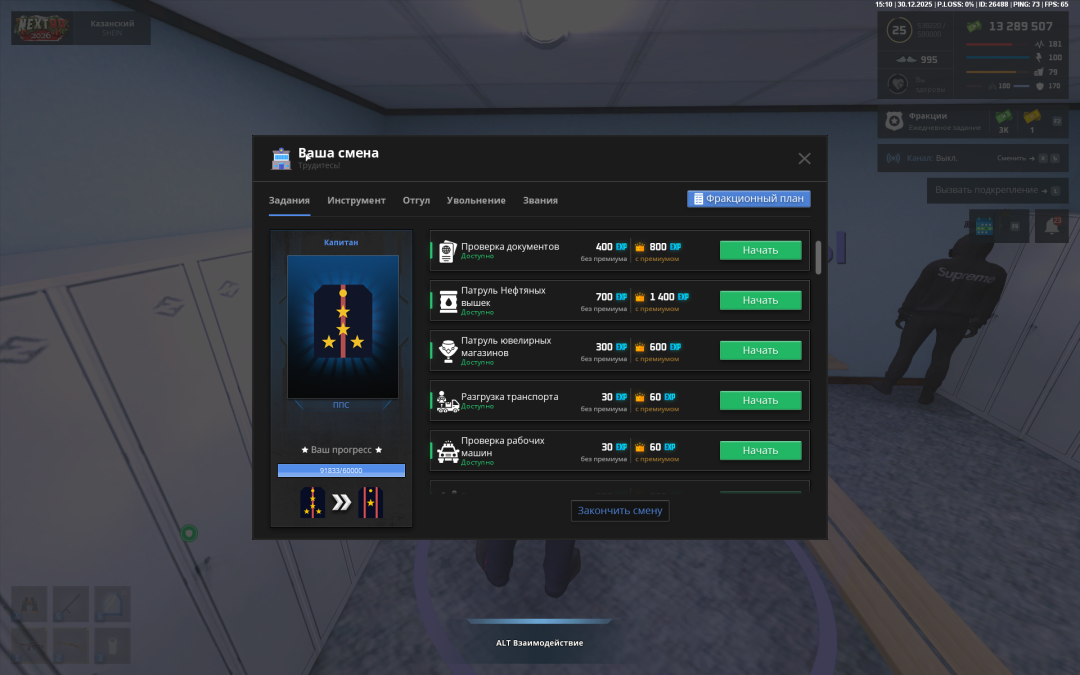Go to the Увольнение tab

click(x=476, y=200)
